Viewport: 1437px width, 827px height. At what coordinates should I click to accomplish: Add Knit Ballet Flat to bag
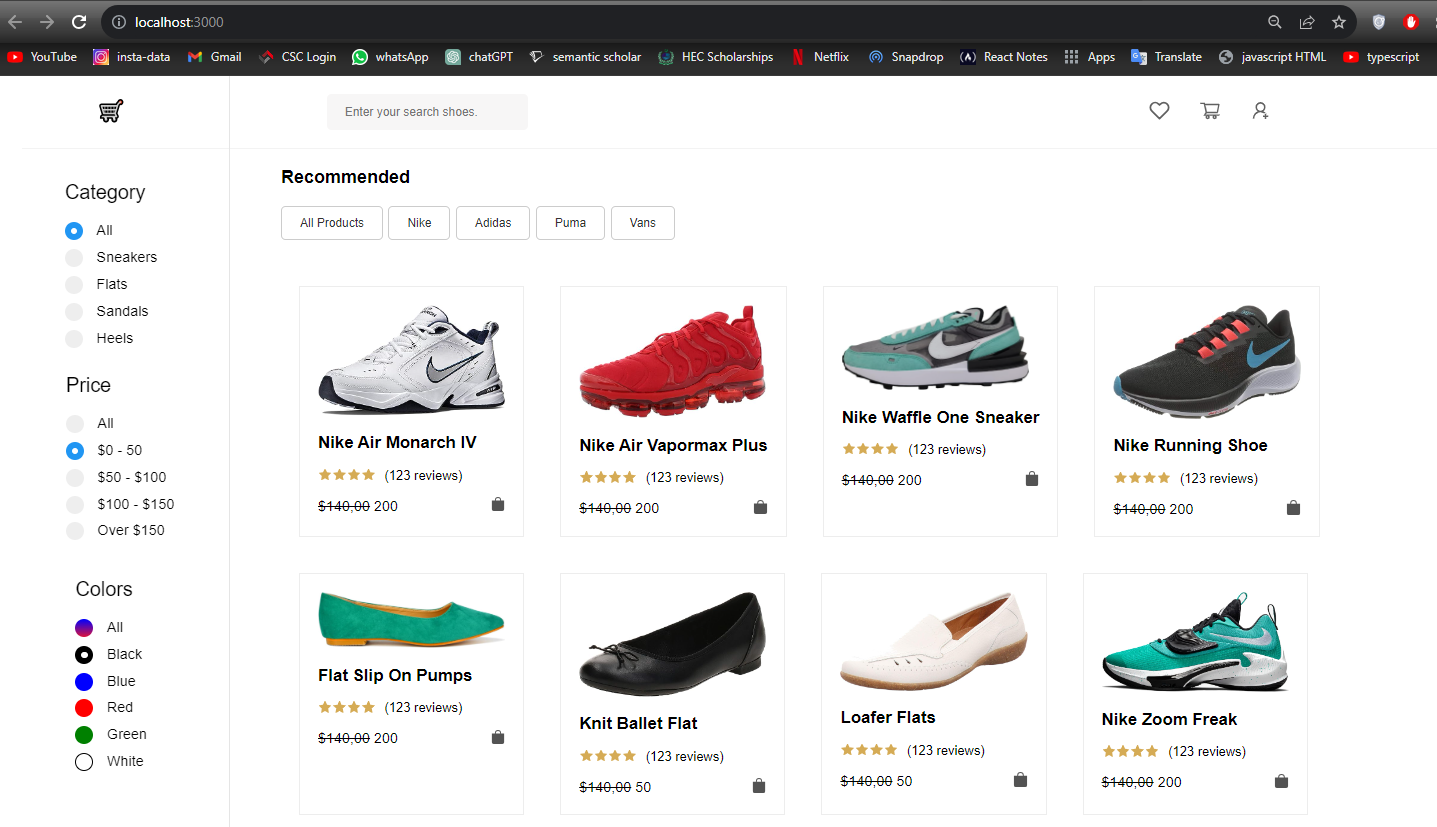click(759, 786)
